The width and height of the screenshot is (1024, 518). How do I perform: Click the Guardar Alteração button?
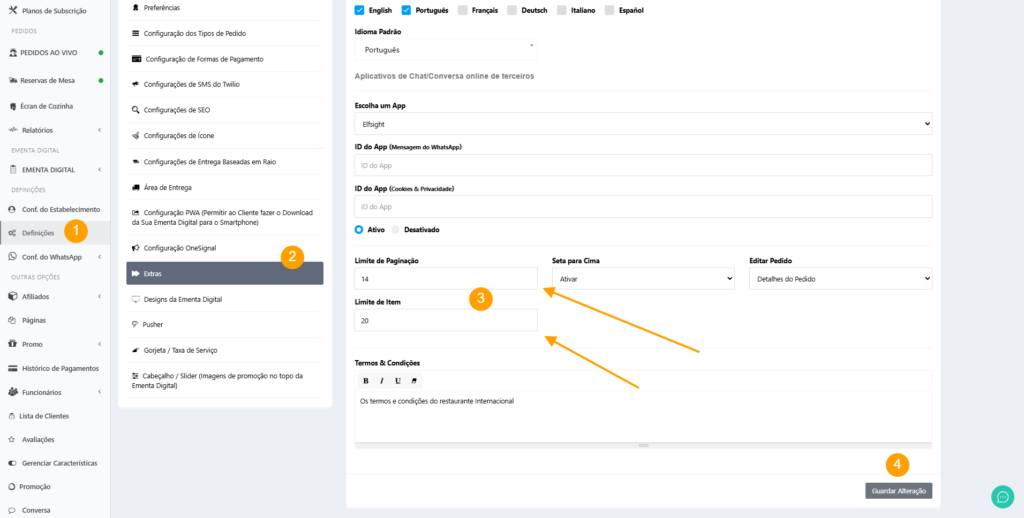pos(898,491)
